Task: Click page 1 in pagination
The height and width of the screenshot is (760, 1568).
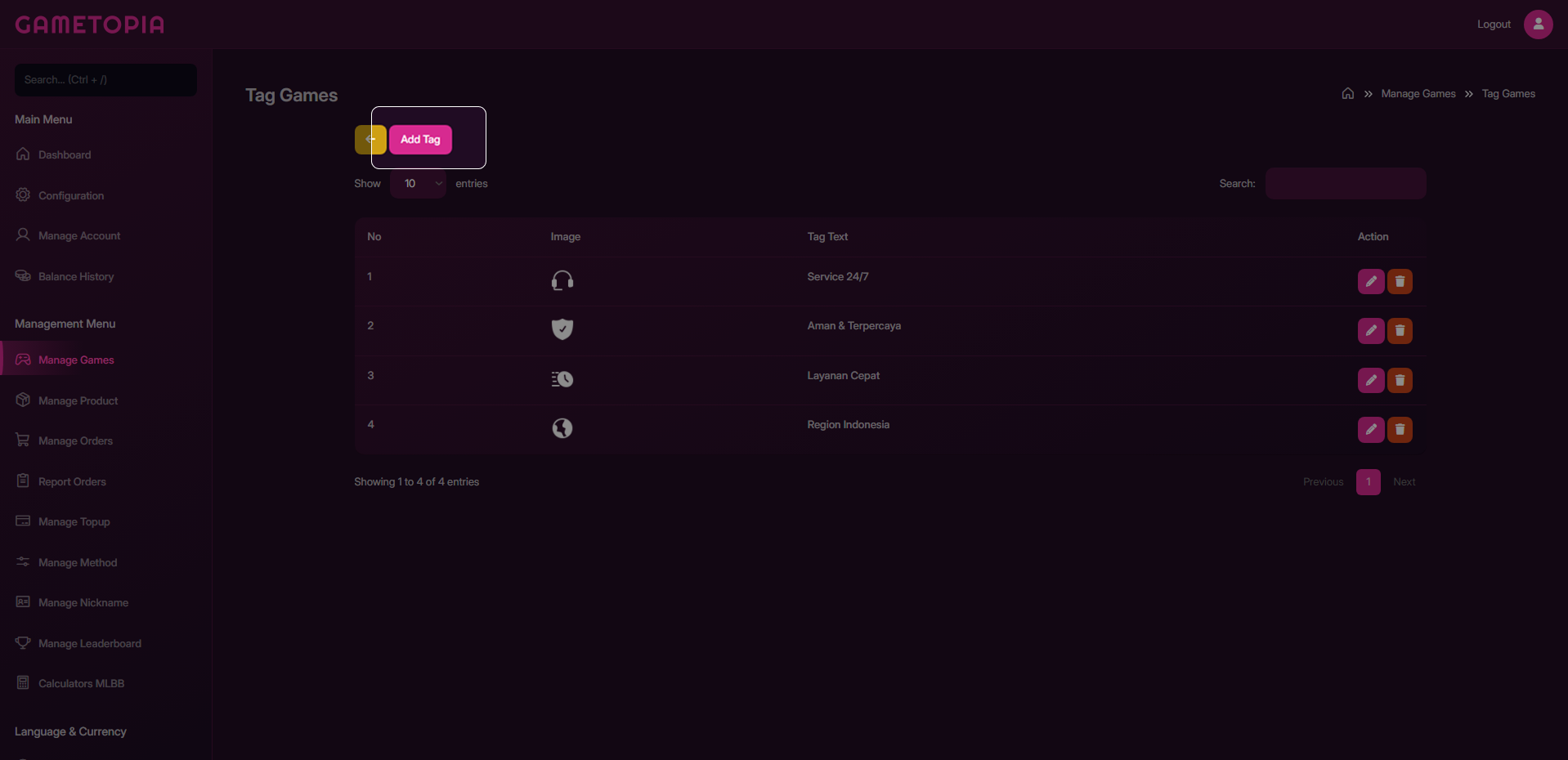Action: click(1369, 482)
